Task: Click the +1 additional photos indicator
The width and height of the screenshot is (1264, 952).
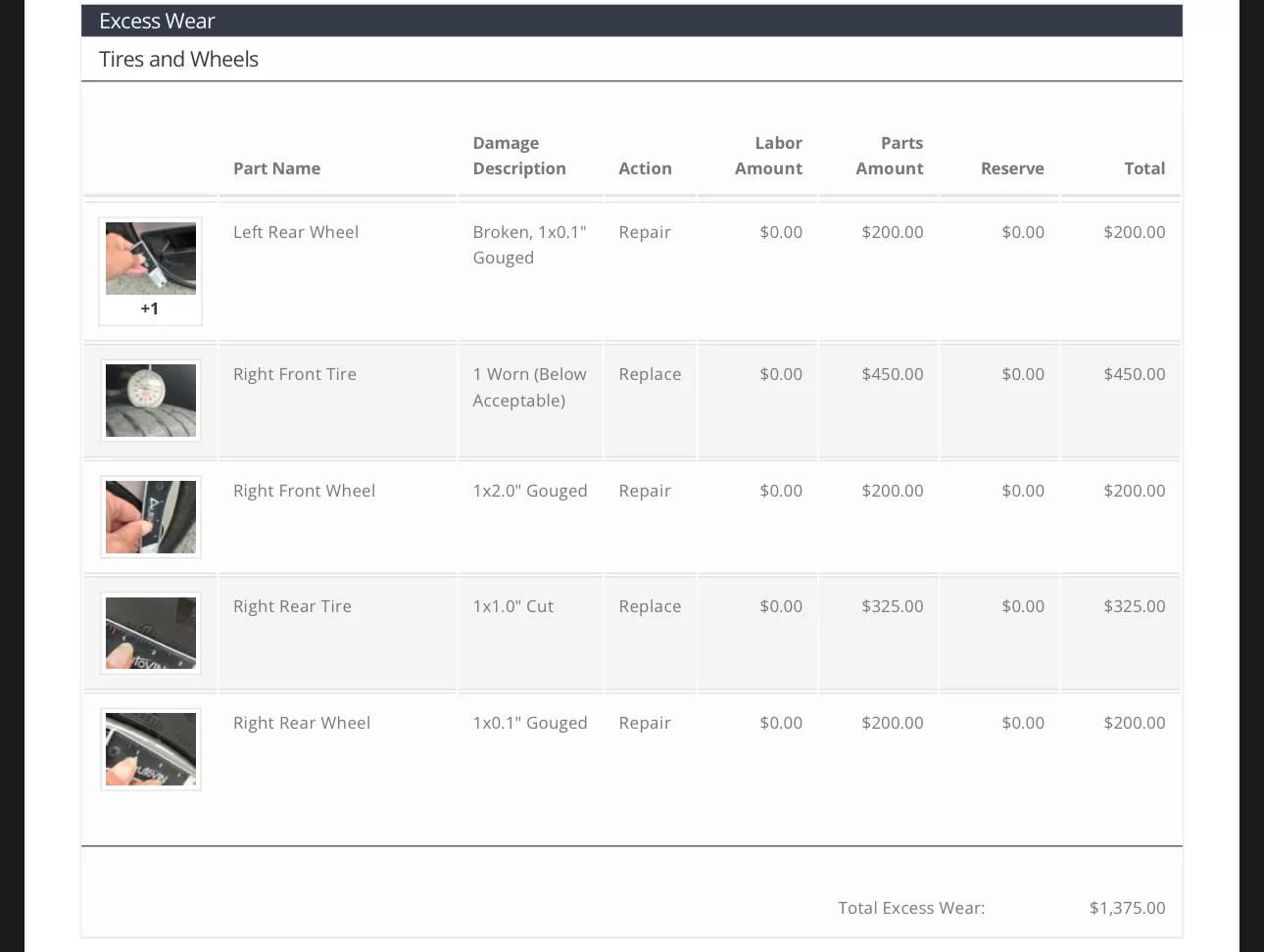Action: click(149, 309)
